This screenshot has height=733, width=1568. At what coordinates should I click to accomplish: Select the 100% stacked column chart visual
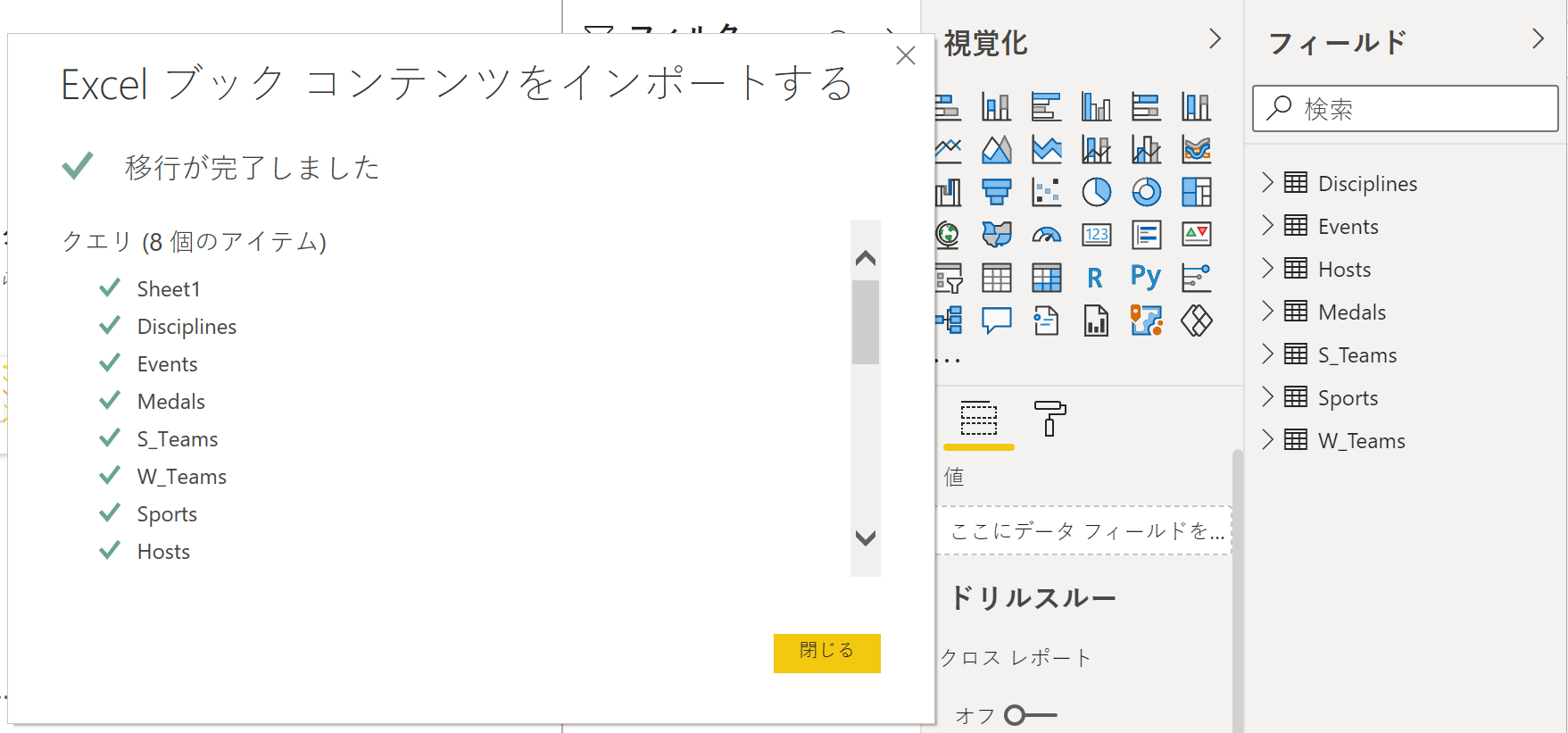[1197, 107]
